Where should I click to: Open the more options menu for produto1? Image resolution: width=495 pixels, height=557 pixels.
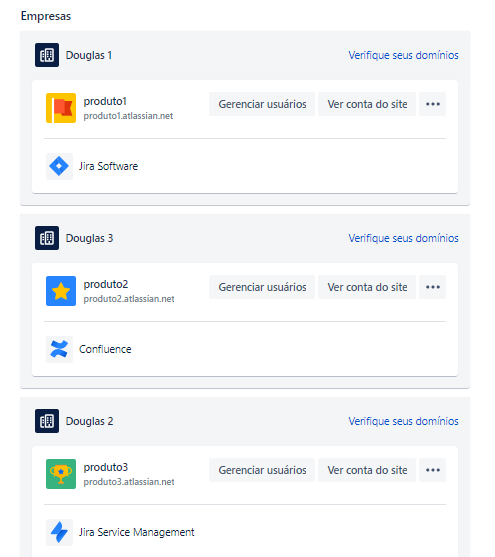[432, 104]
